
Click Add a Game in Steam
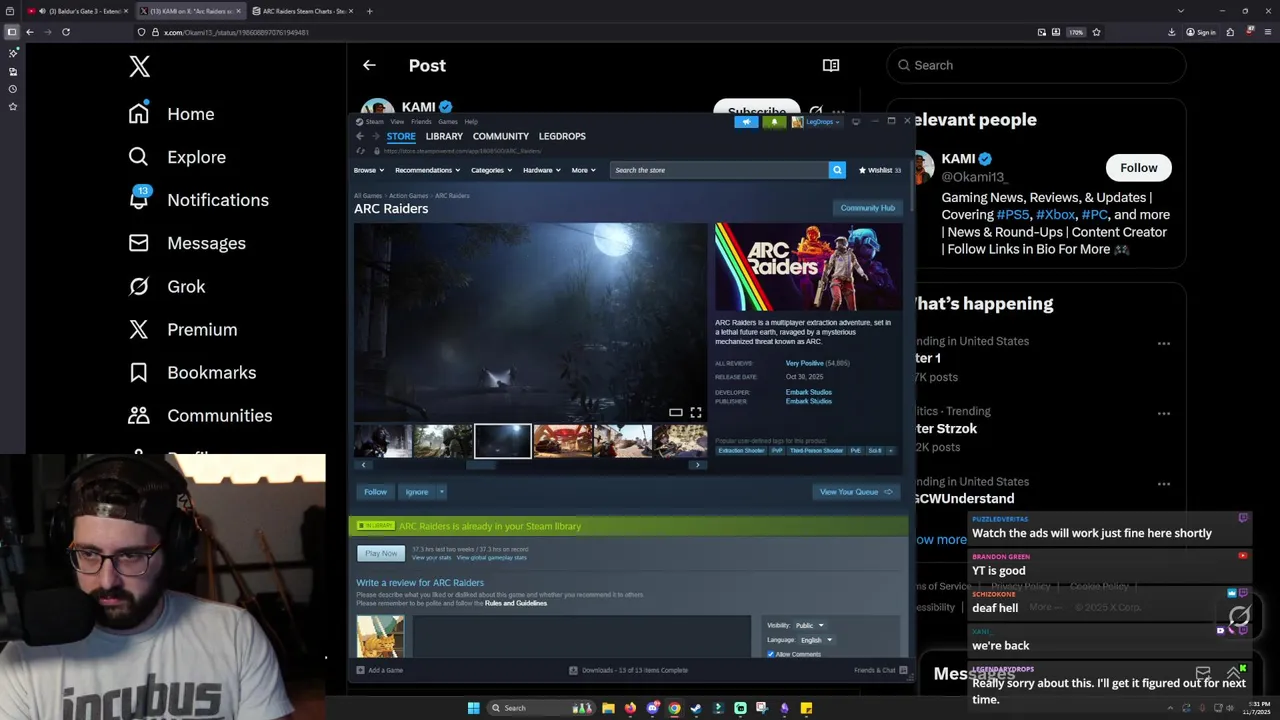380,670
